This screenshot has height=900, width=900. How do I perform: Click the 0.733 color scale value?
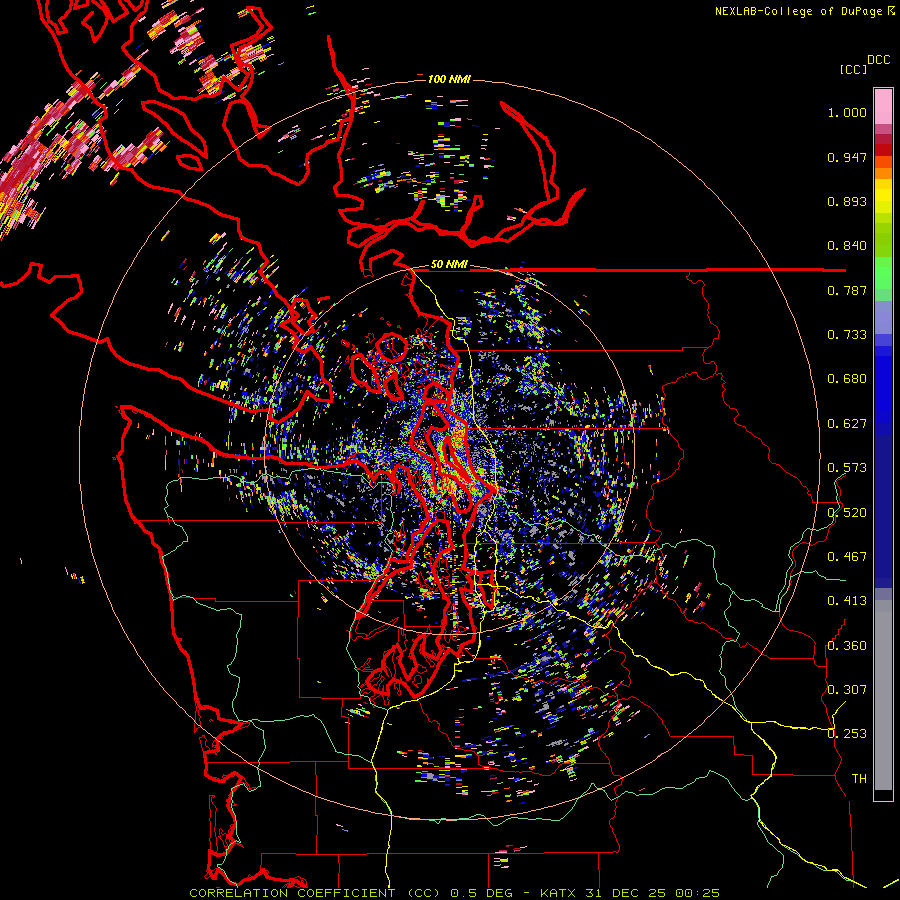click(847, 335)
